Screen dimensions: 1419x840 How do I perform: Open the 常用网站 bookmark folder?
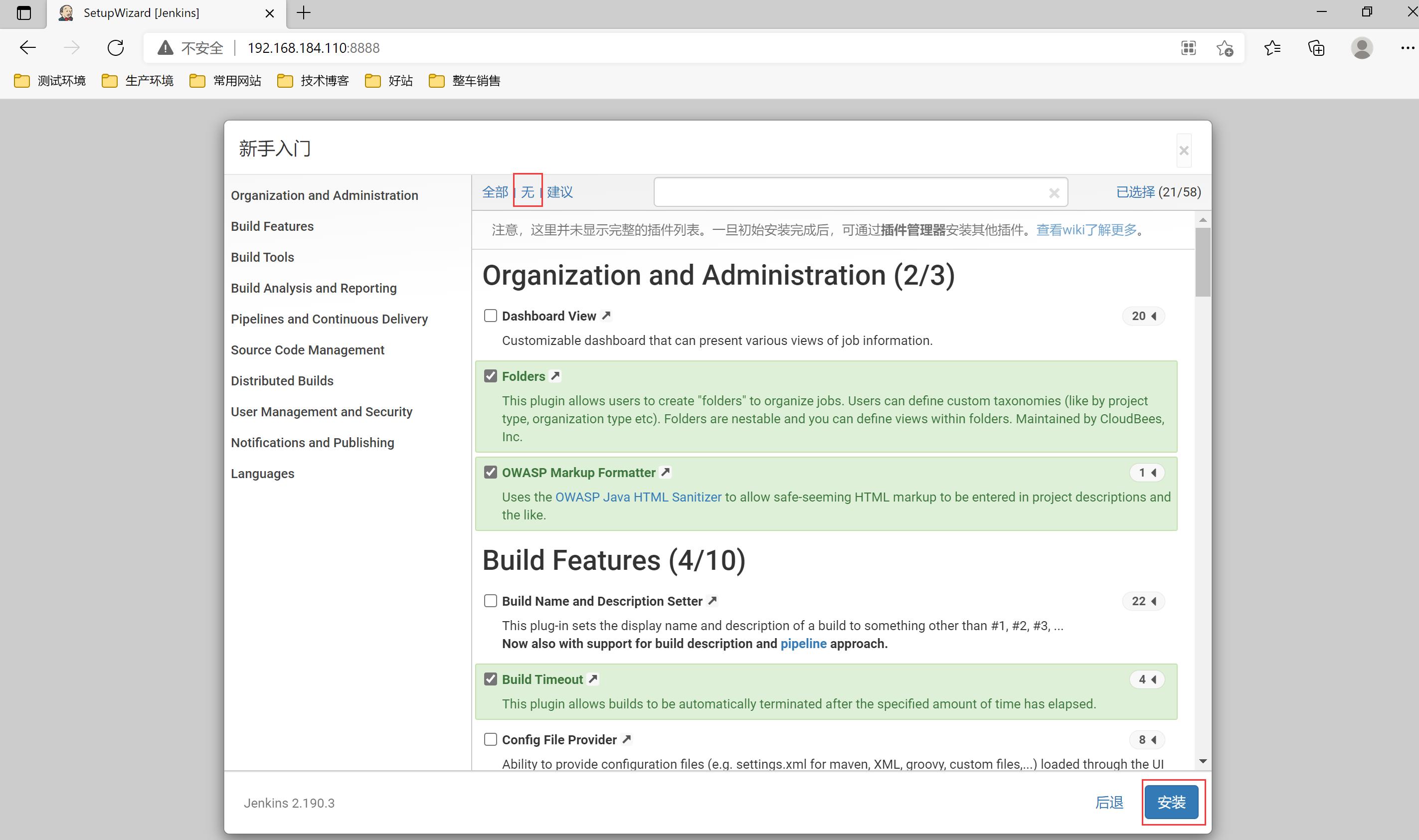[225, 81]
